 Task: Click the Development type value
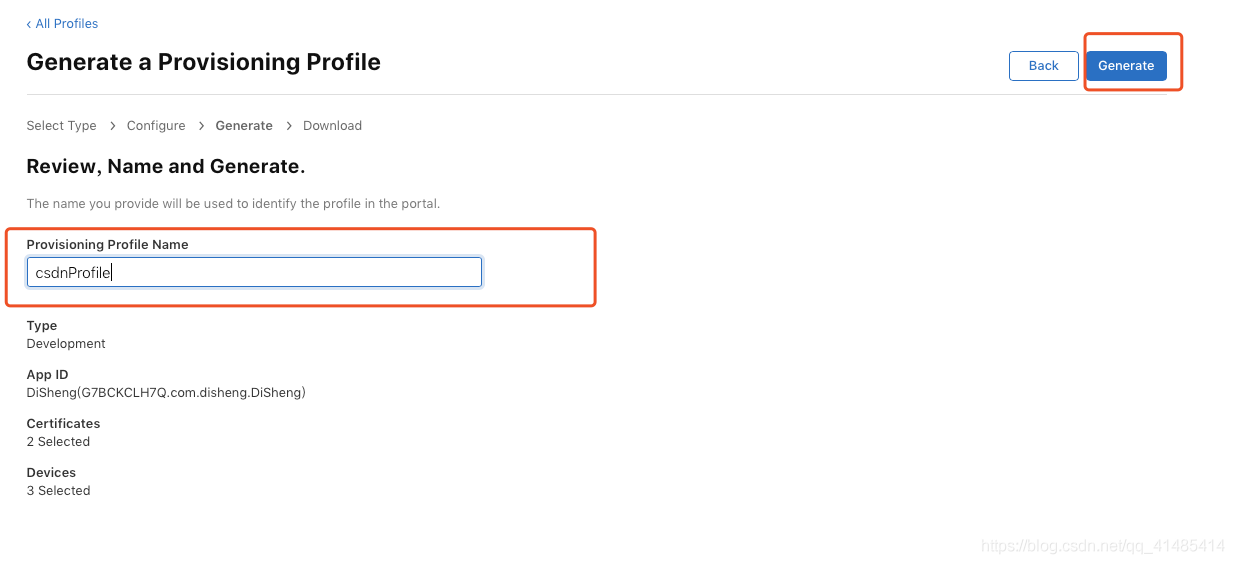point(66,344)
